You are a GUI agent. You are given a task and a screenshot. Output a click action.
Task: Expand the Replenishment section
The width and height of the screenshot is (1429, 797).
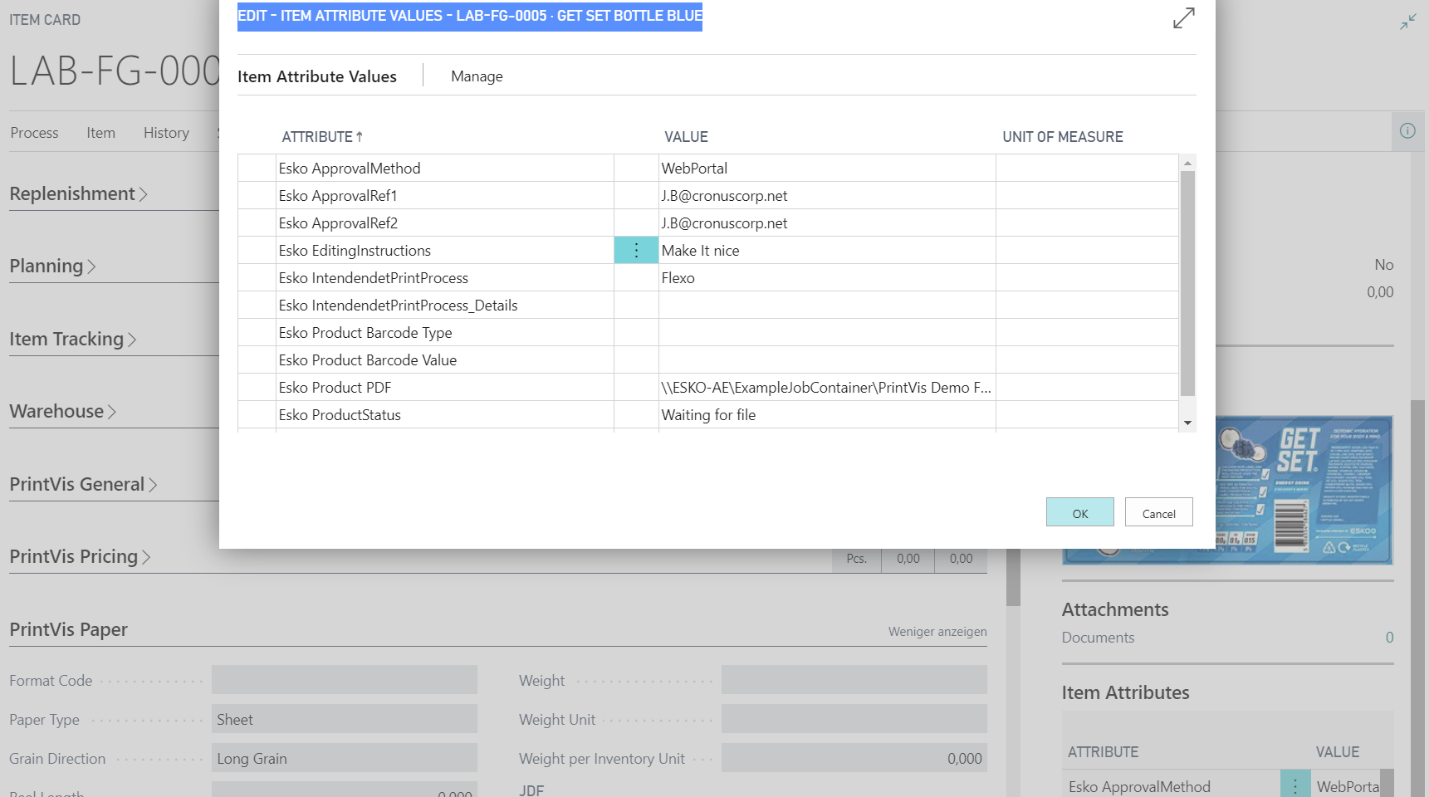tap(78, 194)
